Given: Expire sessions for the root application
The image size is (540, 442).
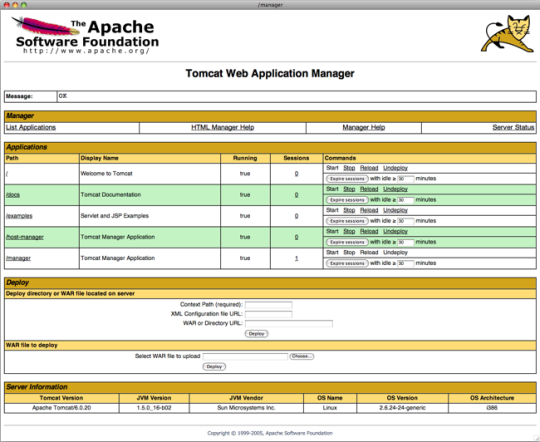Looking at the screenshot, I should (x=347, y=179).
